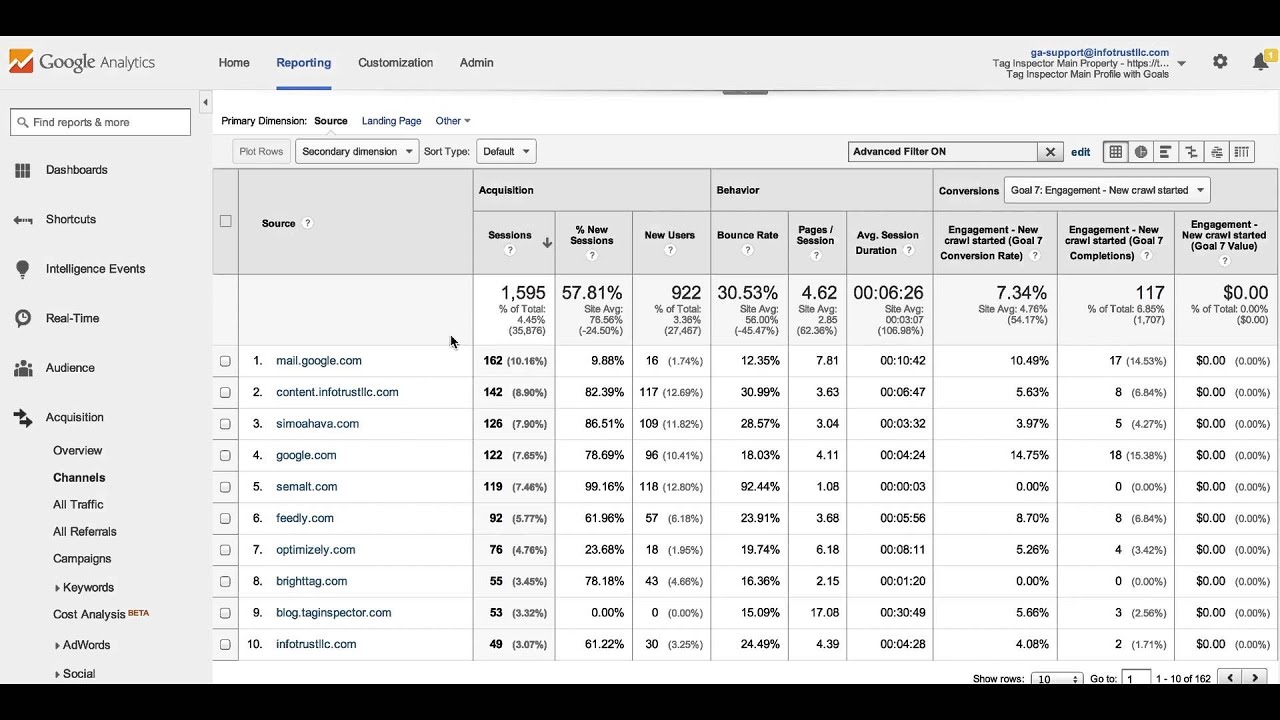The width and height of the screenshot is (1280, 720).
Task: Open the Goal 7 conversions dropdown
Action: click(1106, 190)
